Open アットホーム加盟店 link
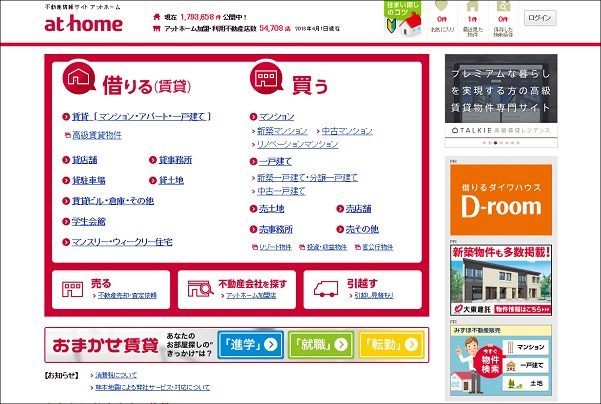601x404 pixels. click(251, 296)
